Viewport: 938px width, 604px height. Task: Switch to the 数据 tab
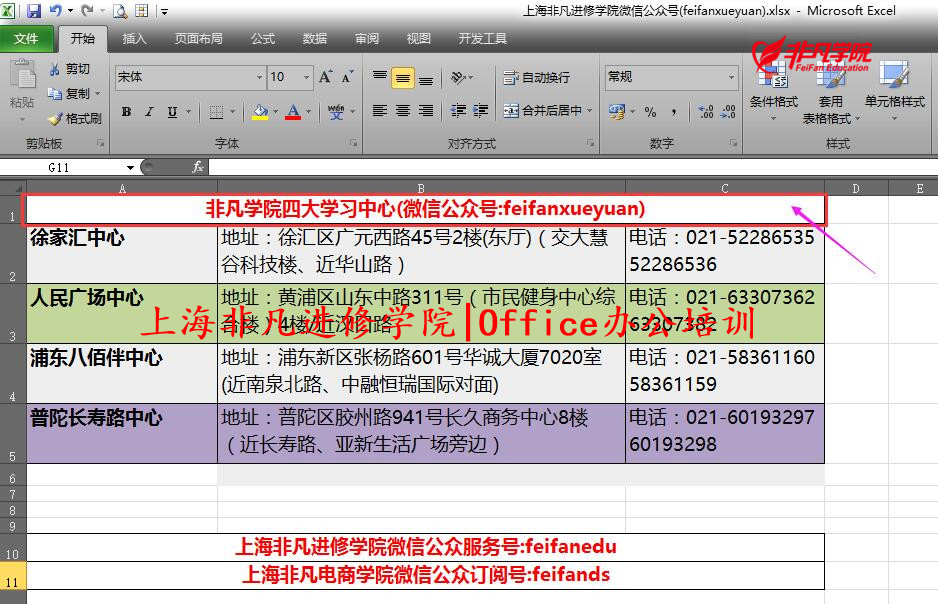315,39
